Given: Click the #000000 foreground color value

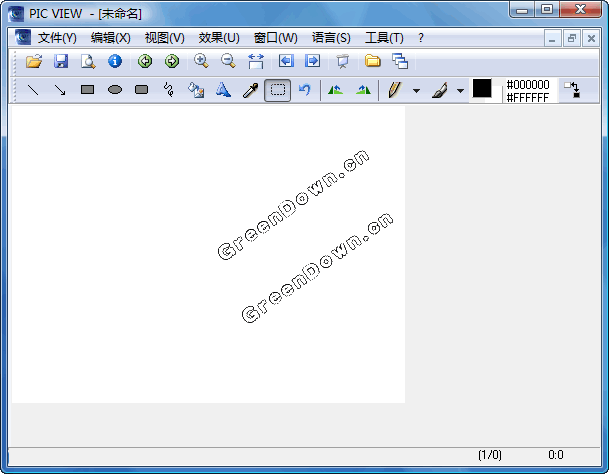Looking at the screenshot, I should [x=528, y=84].
